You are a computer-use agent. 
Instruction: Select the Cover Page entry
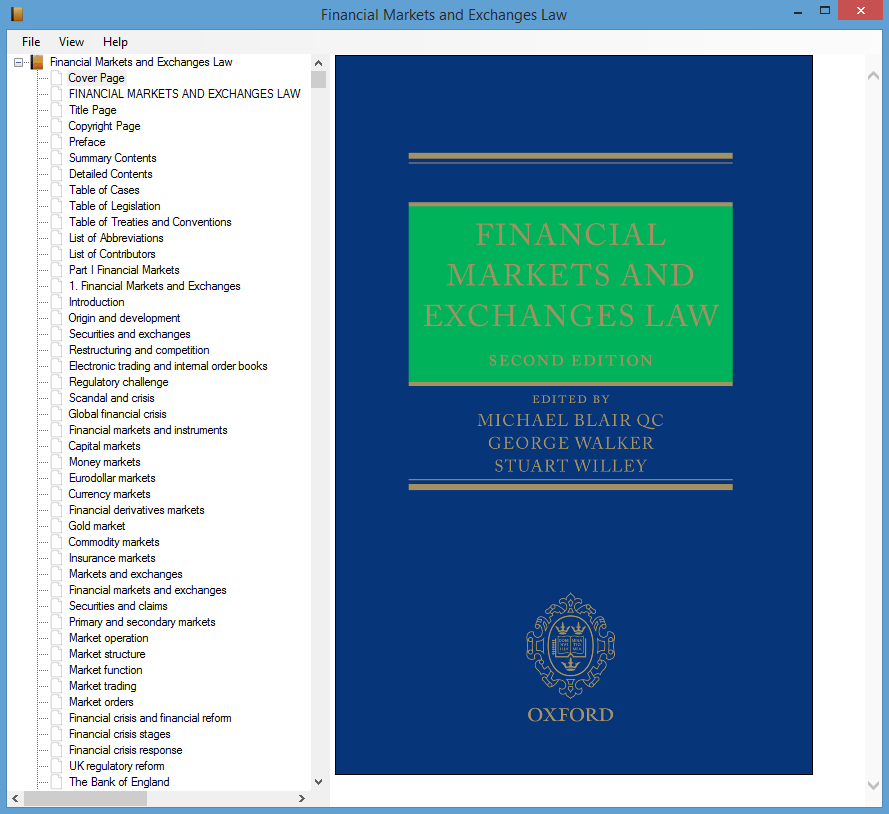96,78
